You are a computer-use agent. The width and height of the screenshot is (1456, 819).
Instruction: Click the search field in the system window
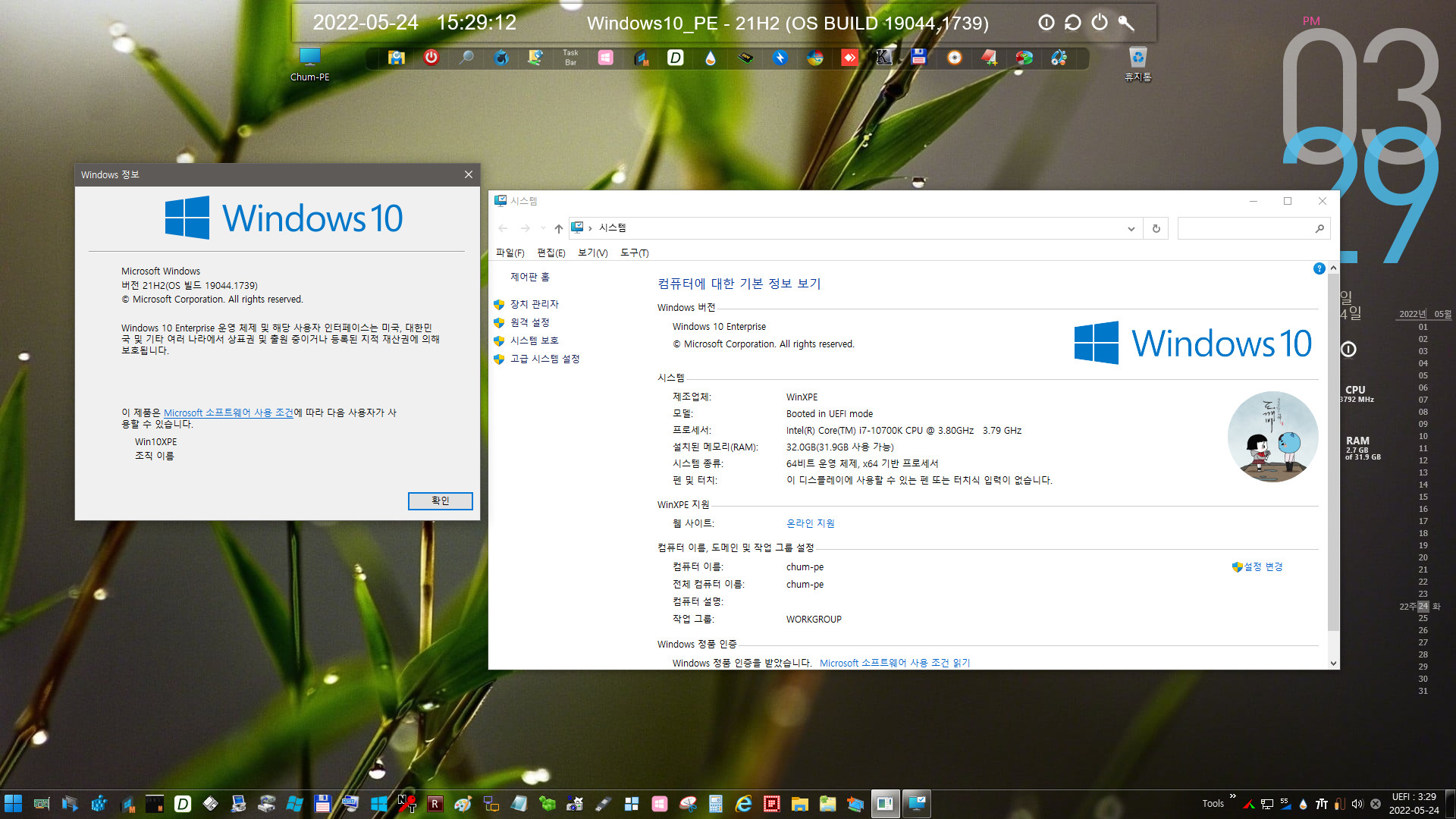1254,228
